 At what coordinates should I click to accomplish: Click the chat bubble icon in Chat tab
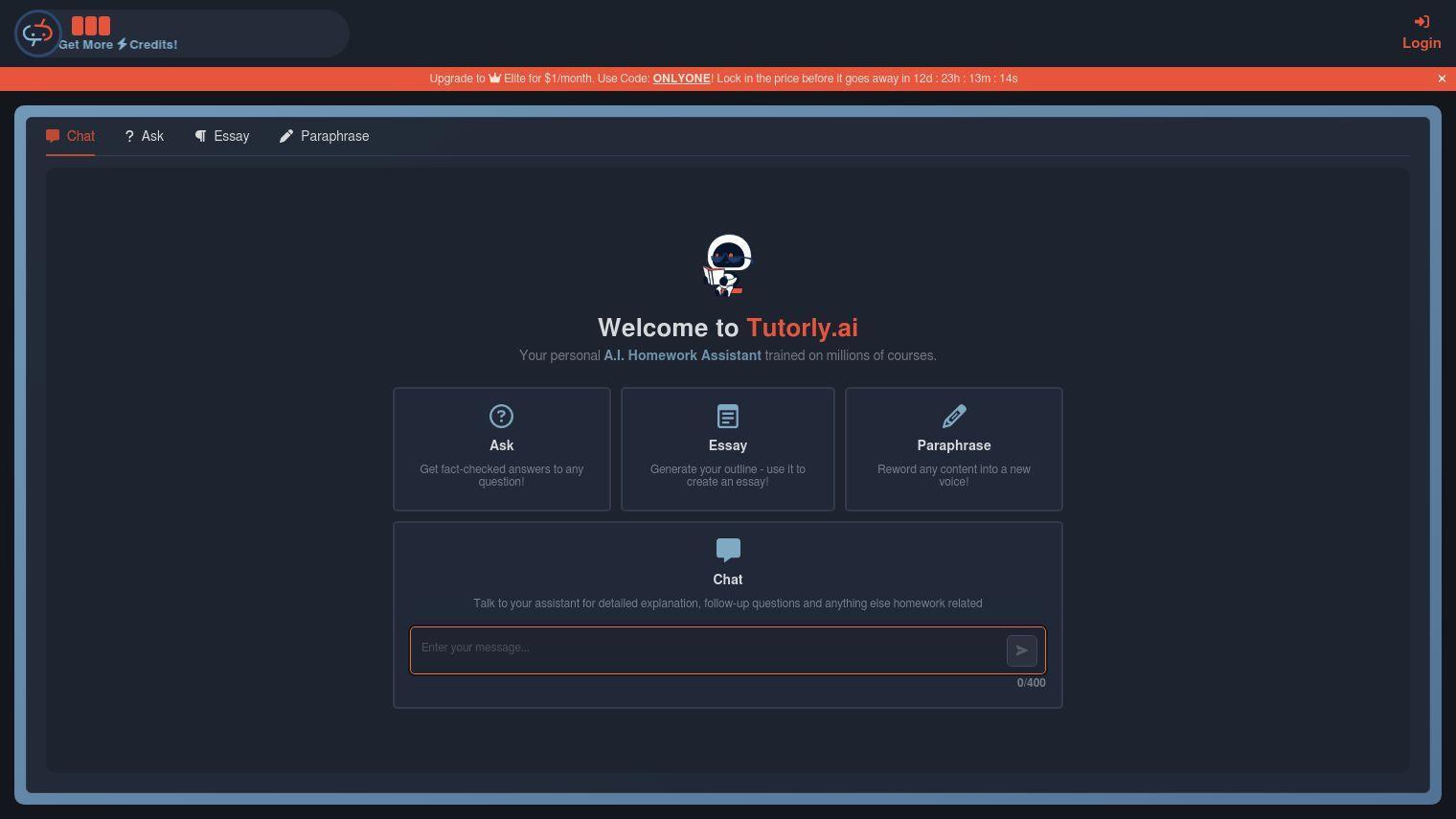pos(53,136)
